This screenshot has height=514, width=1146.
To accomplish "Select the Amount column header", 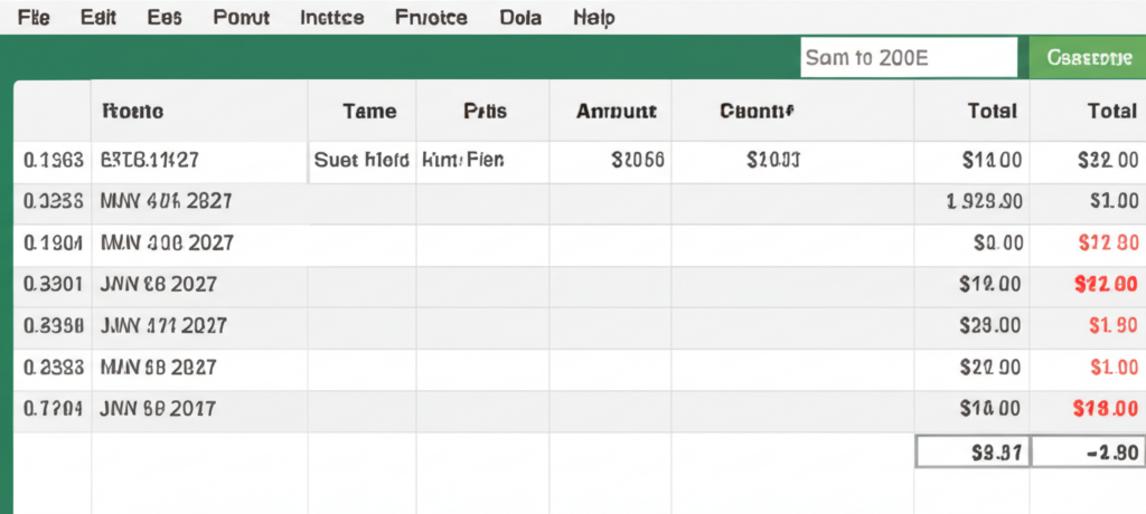I will pos(616,111).
